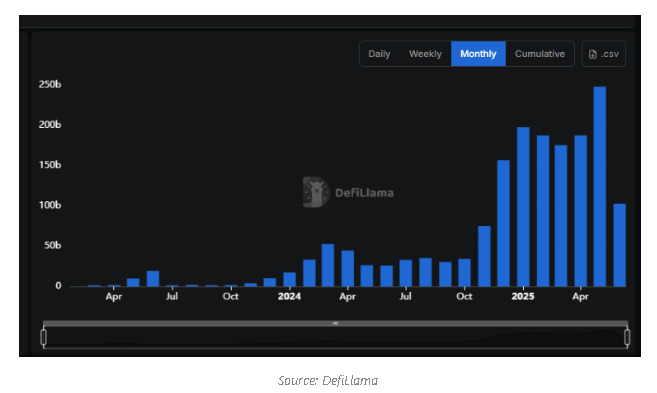Click the last bar around 100b

pos(619,245)
